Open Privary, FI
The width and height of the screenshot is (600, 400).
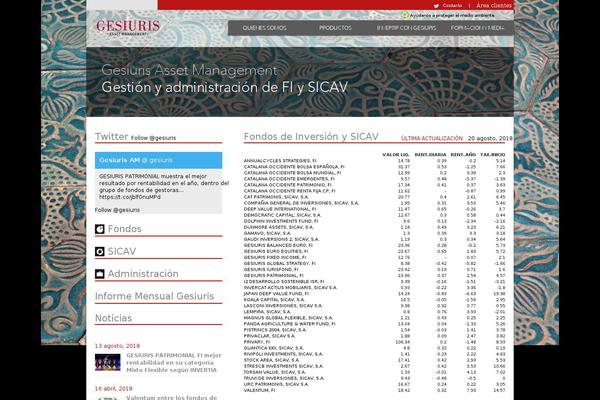[256, 342]
